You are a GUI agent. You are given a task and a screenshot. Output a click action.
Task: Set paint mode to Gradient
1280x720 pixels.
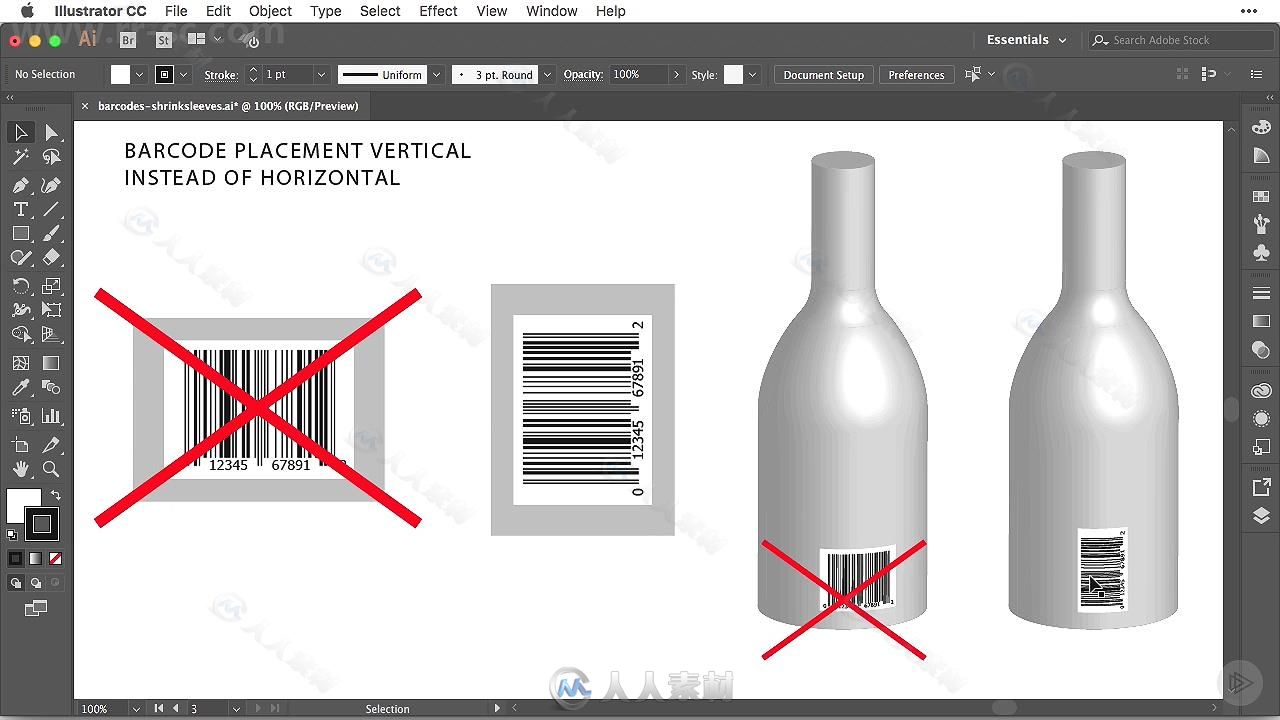click(x=35, y=559)
